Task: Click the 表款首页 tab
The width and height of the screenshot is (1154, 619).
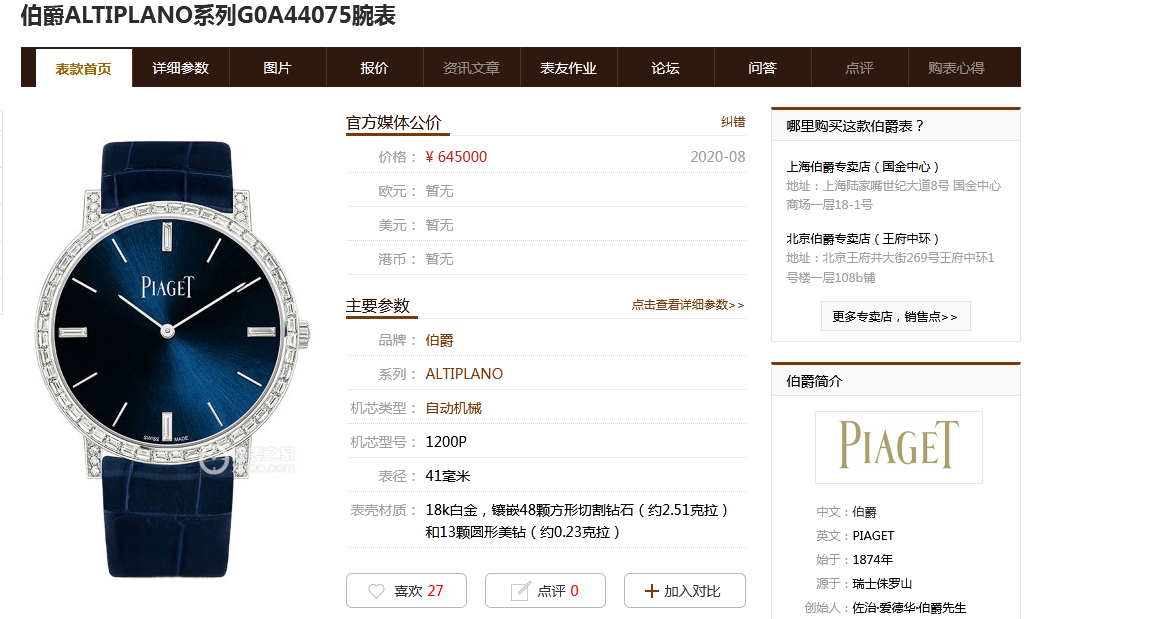Action: click(x=83, y=68)
